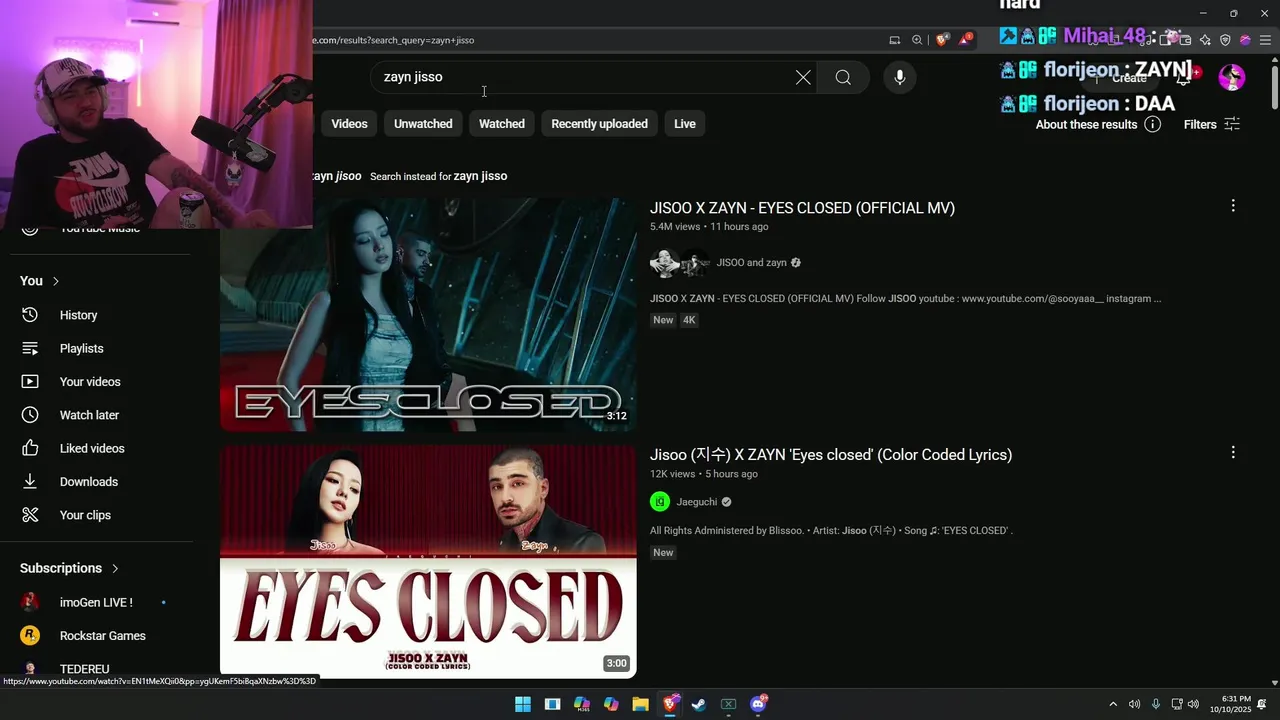Select the Live filter chip
Image resolution: width=1280 pixels, height=720 pixels.
[685, 124]
